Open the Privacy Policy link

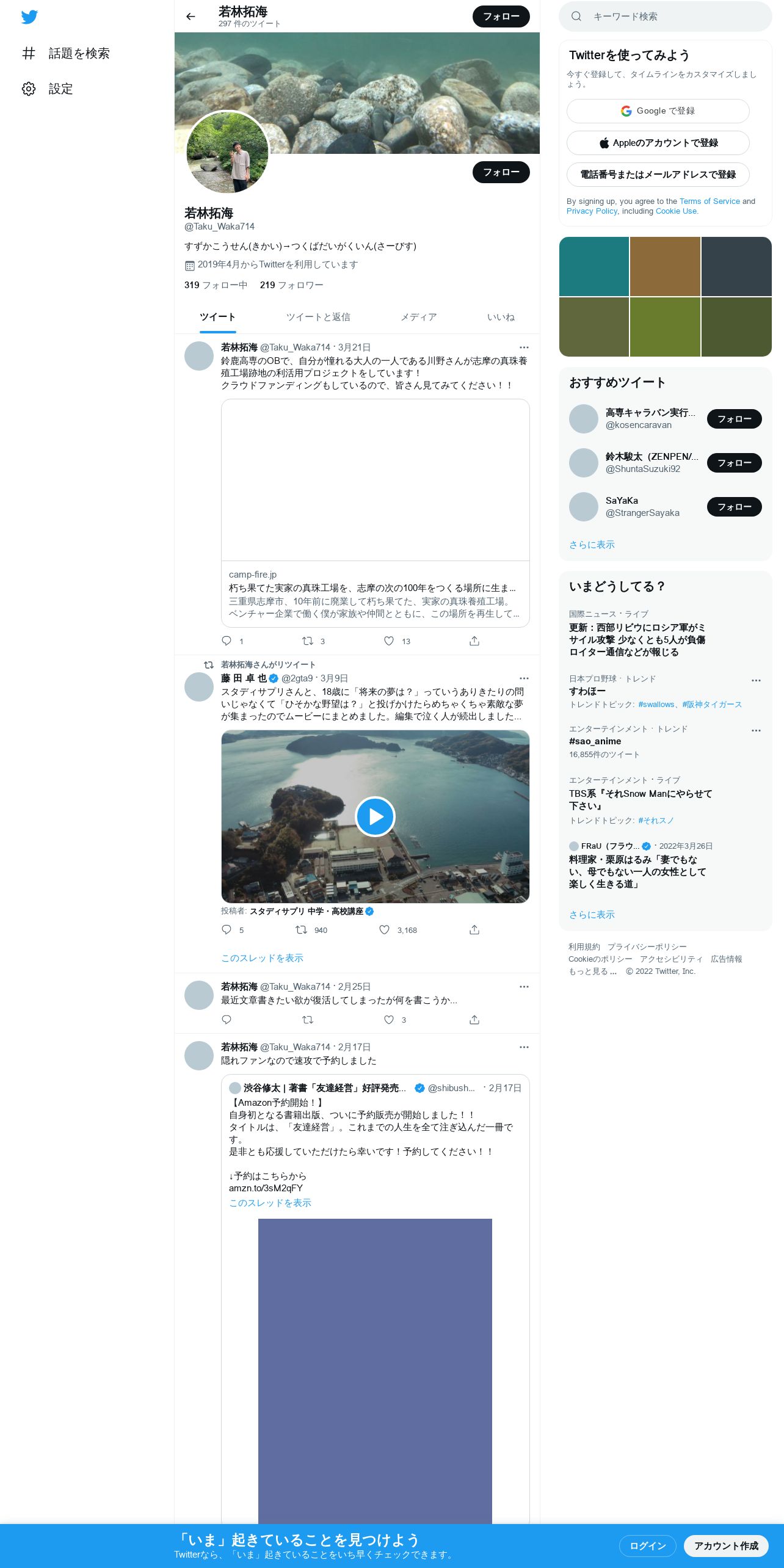[x=592, y=211]
